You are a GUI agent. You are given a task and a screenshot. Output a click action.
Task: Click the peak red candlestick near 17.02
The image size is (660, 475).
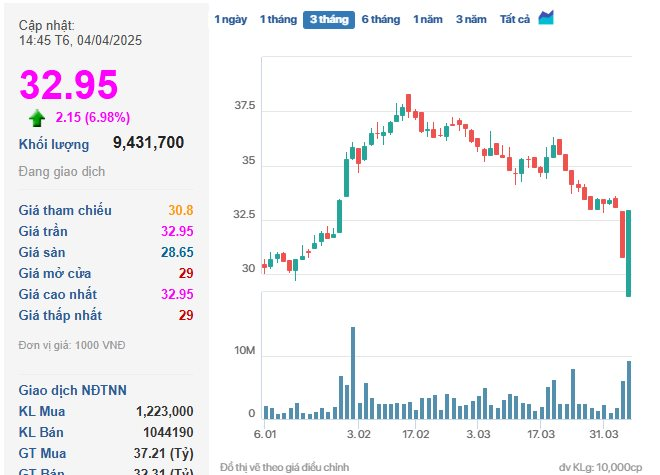(408, 103)
